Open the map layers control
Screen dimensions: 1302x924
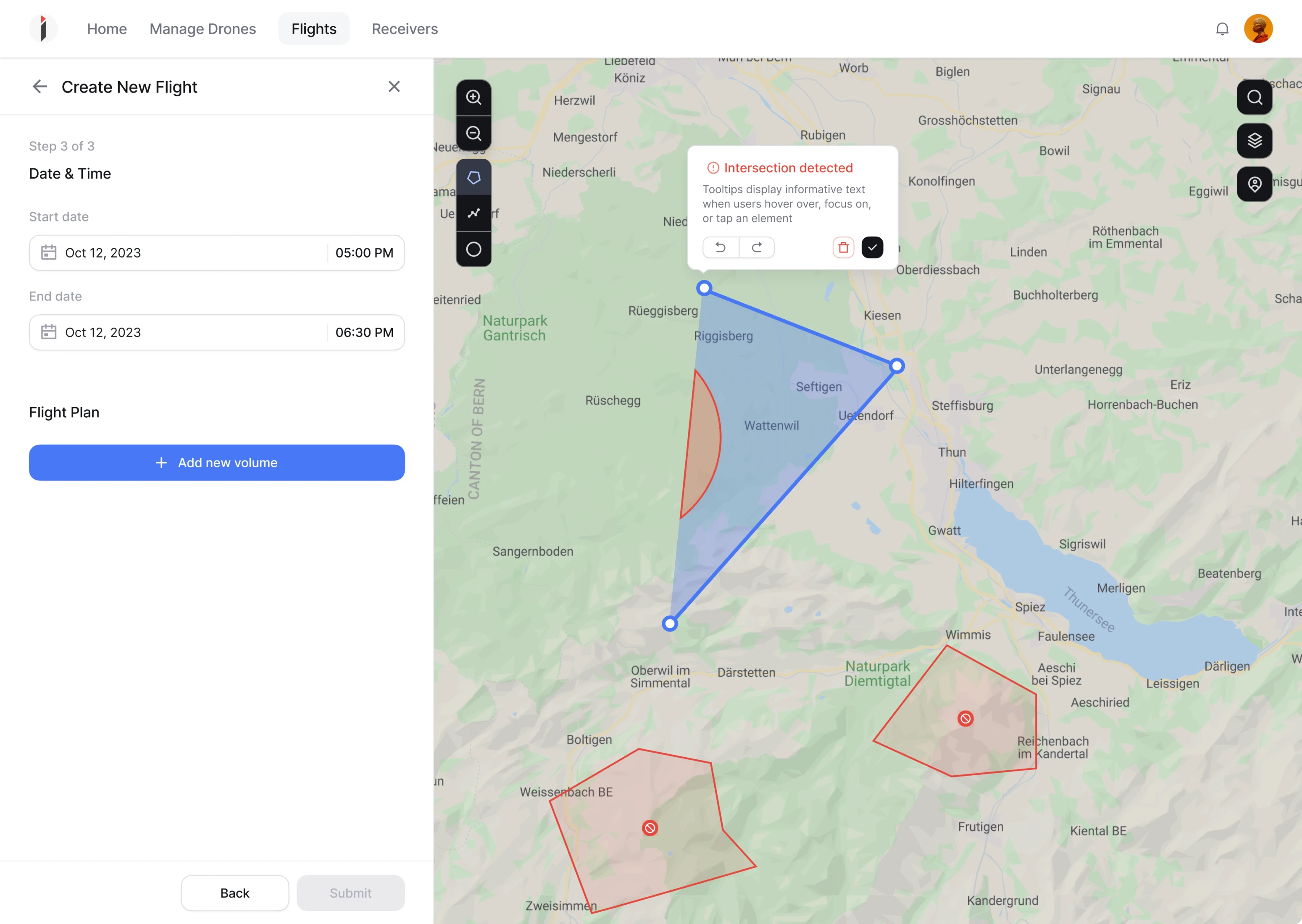point(1255,140)
